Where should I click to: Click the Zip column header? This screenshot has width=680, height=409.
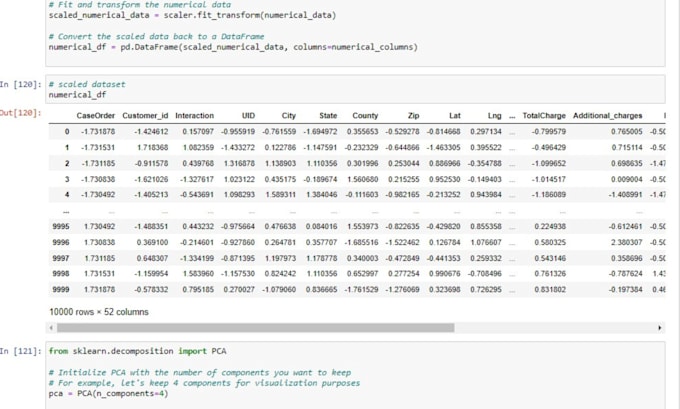point(413,116)
